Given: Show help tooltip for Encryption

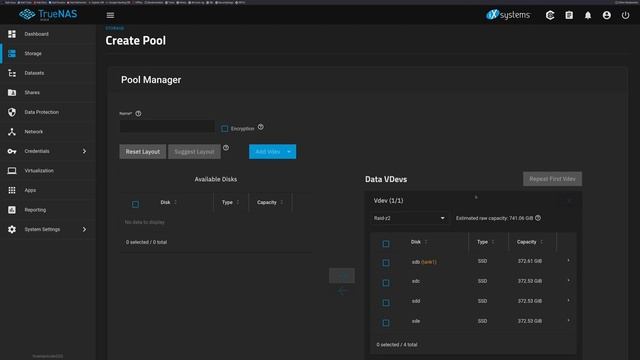Looking at the screenshot, I should click(260, 127).
